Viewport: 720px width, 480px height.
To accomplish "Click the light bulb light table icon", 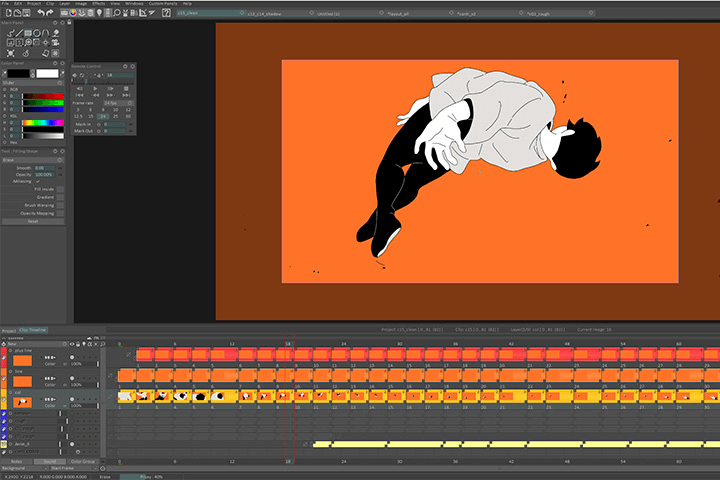I will tap(99, 13).
